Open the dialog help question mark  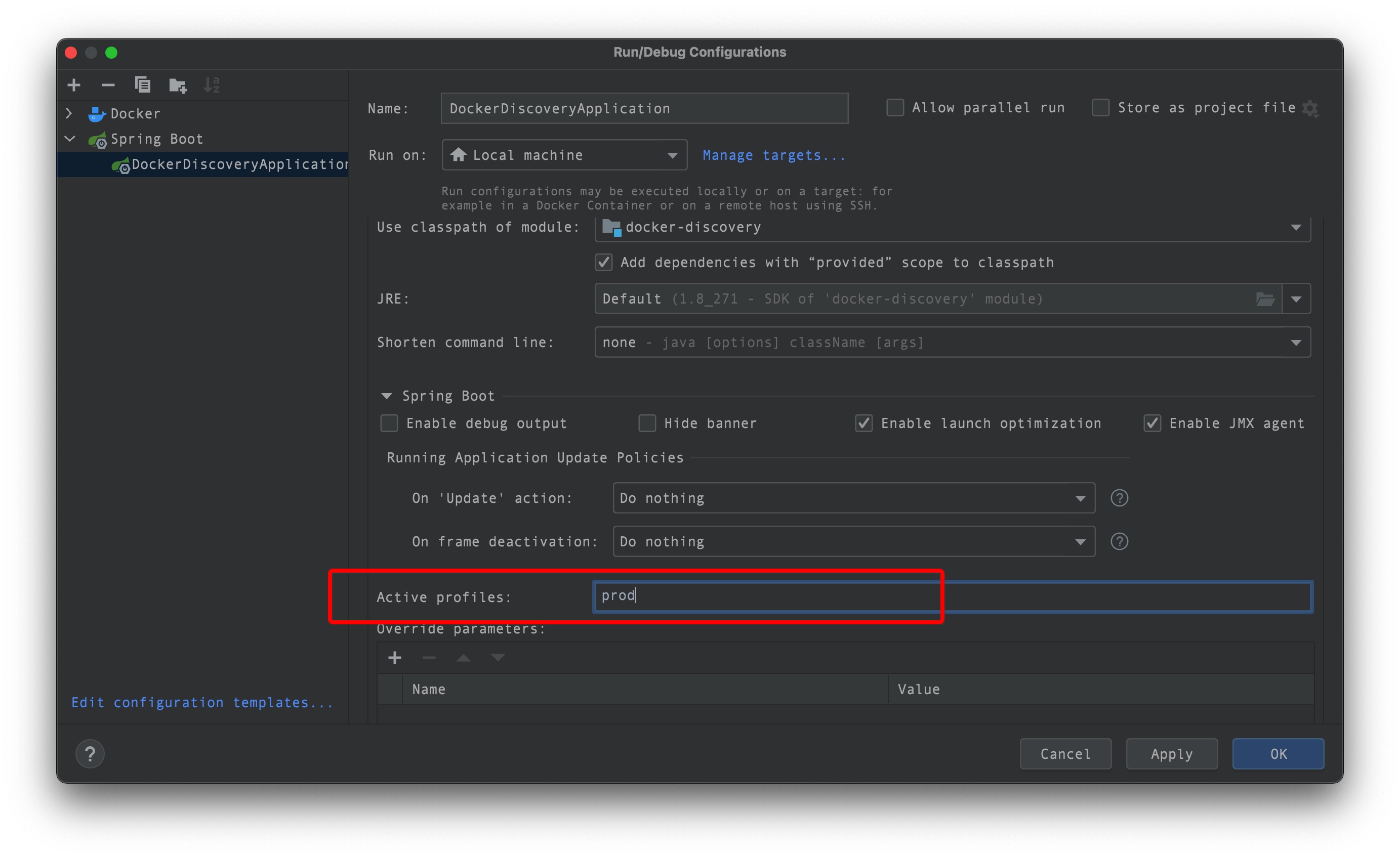(x=90, y=753)
